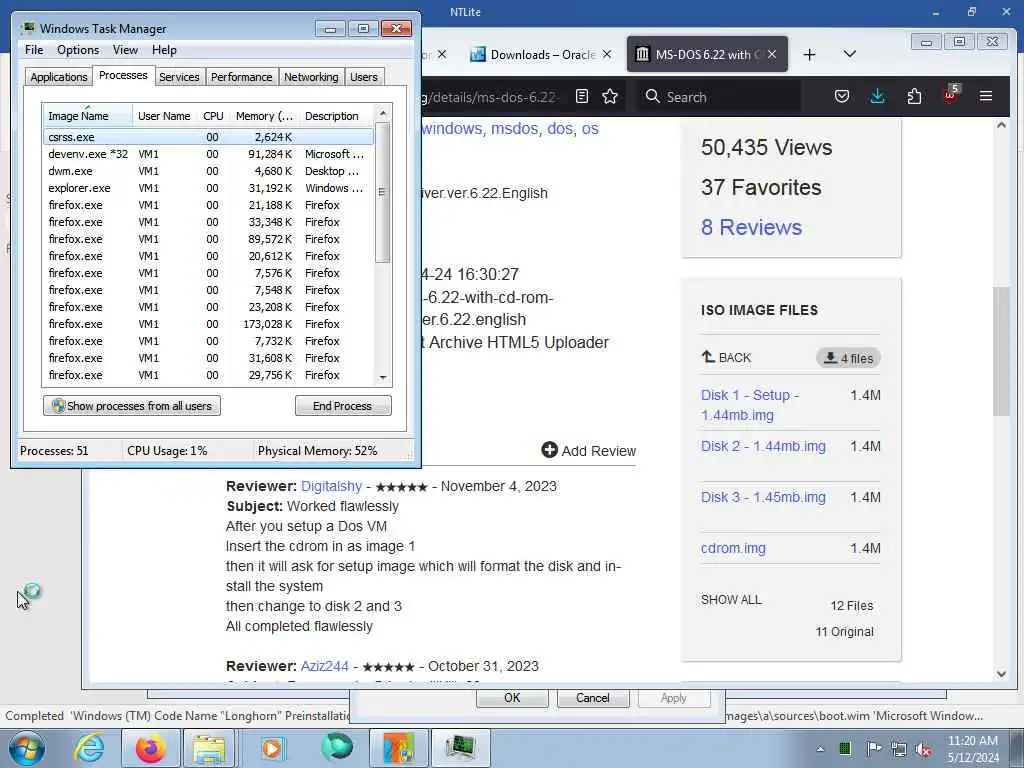This screenshot has width=1024, height=768.
Task: Bookmark page with star icon
Action: click(x=610, y=97)
